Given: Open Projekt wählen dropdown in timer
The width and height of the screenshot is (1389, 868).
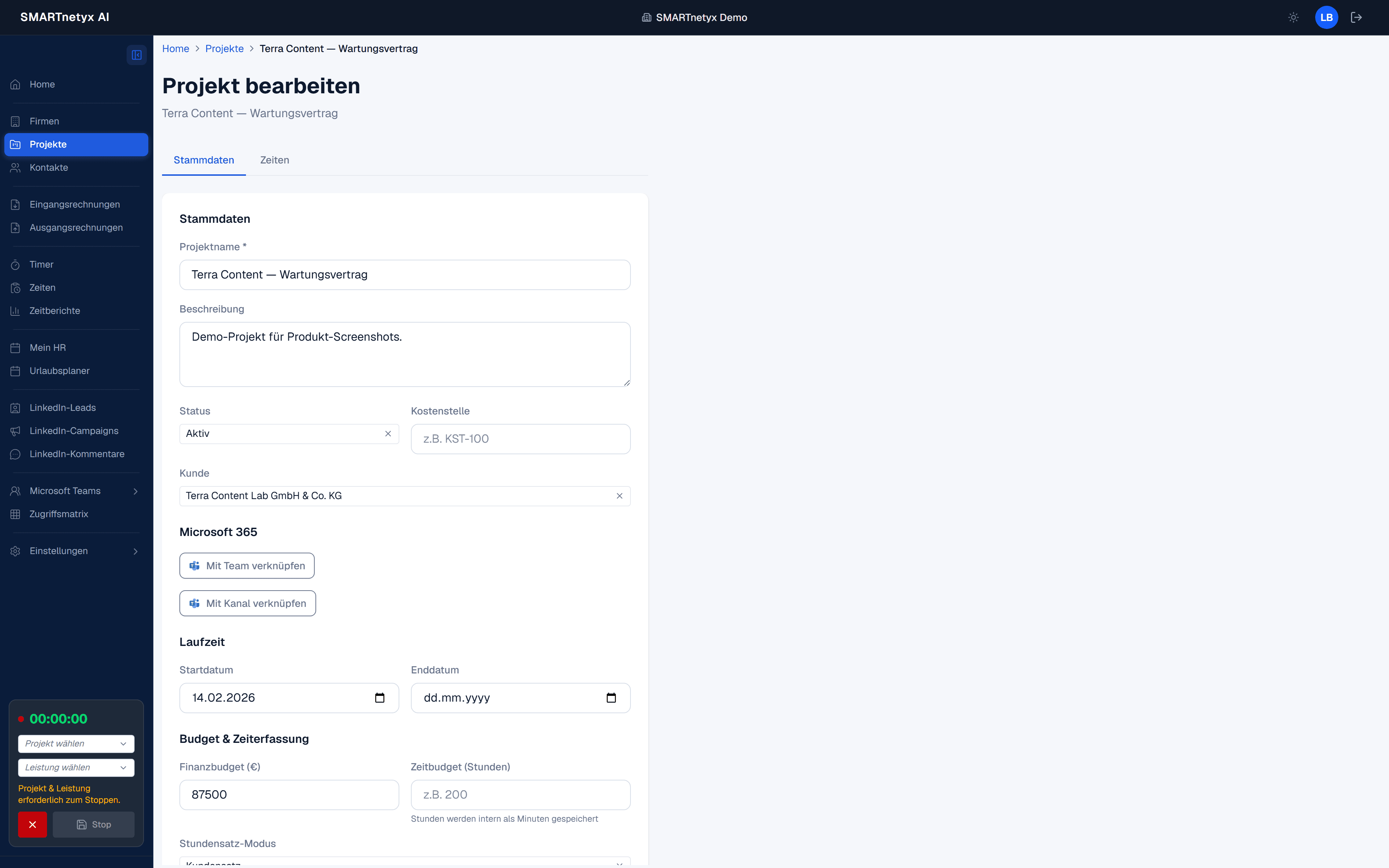Looking at the screenshot, I should tap(76, 744).
